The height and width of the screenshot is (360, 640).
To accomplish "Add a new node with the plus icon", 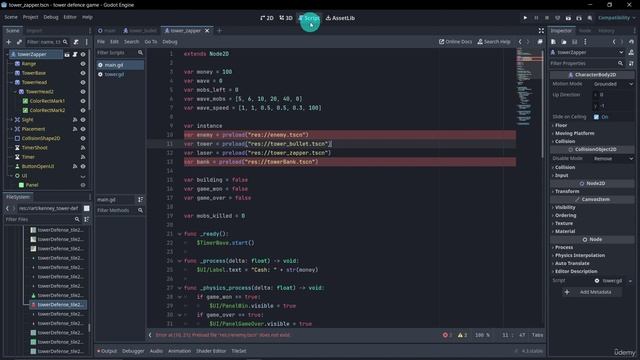I will click(9, 42).
